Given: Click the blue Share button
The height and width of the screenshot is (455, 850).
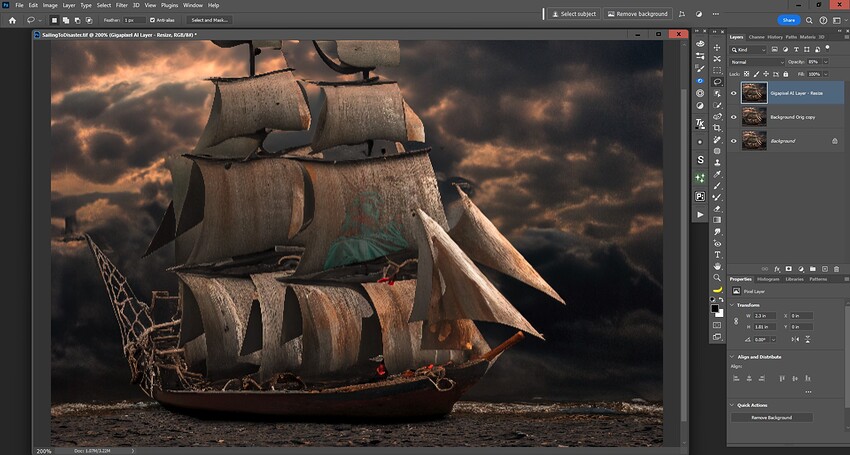Looking at the screenshot, I should 789,20.
